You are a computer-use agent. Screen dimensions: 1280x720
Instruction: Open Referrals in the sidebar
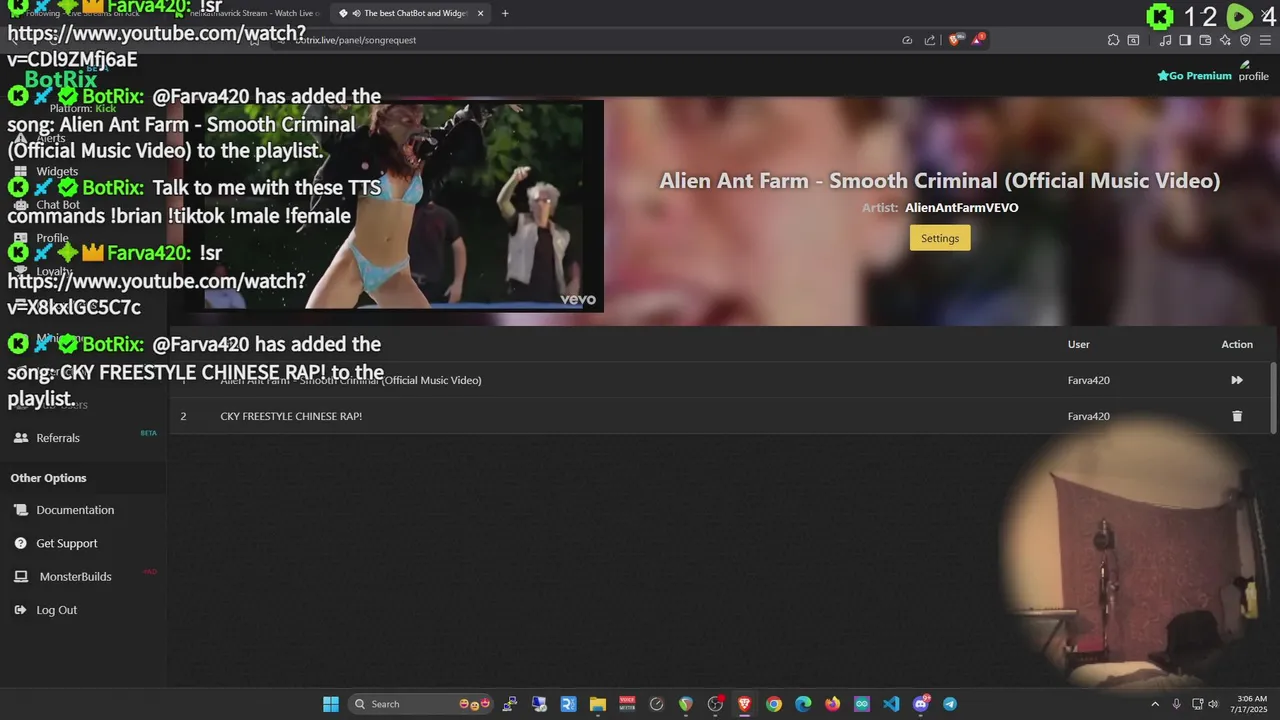(x=58, y=438)
